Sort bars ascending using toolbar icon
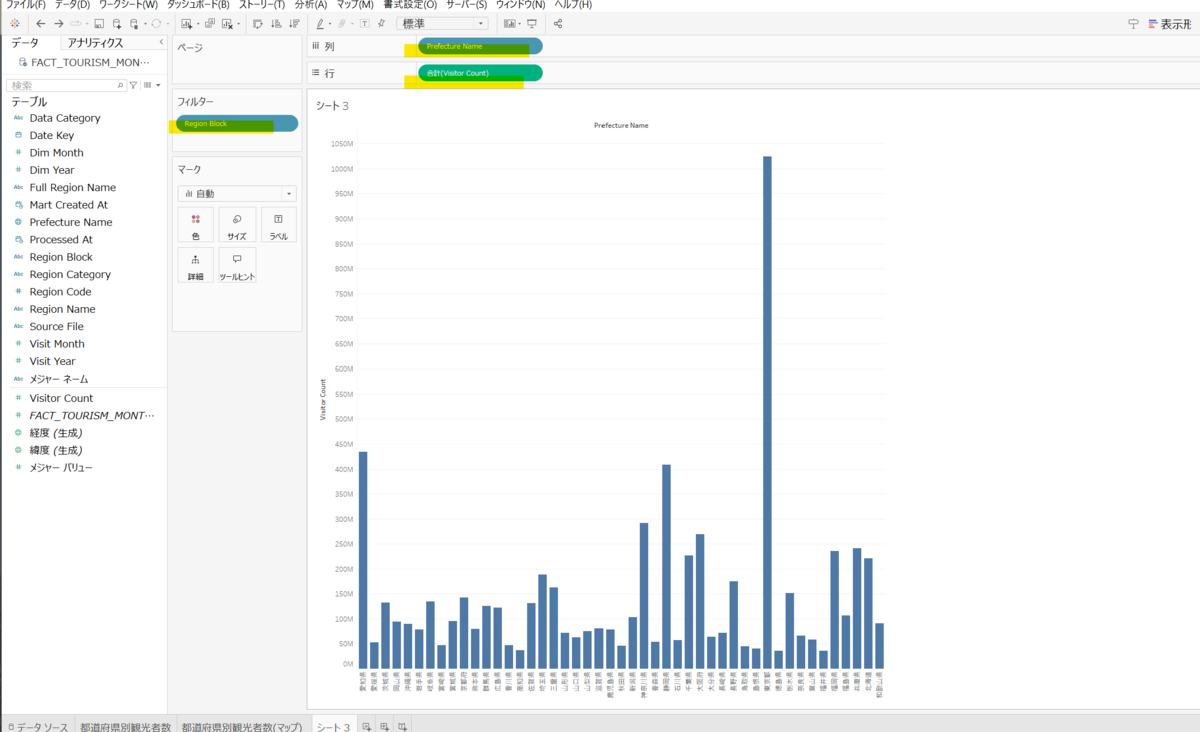Viewport: 1200px width, 732px height. (275, 23)
